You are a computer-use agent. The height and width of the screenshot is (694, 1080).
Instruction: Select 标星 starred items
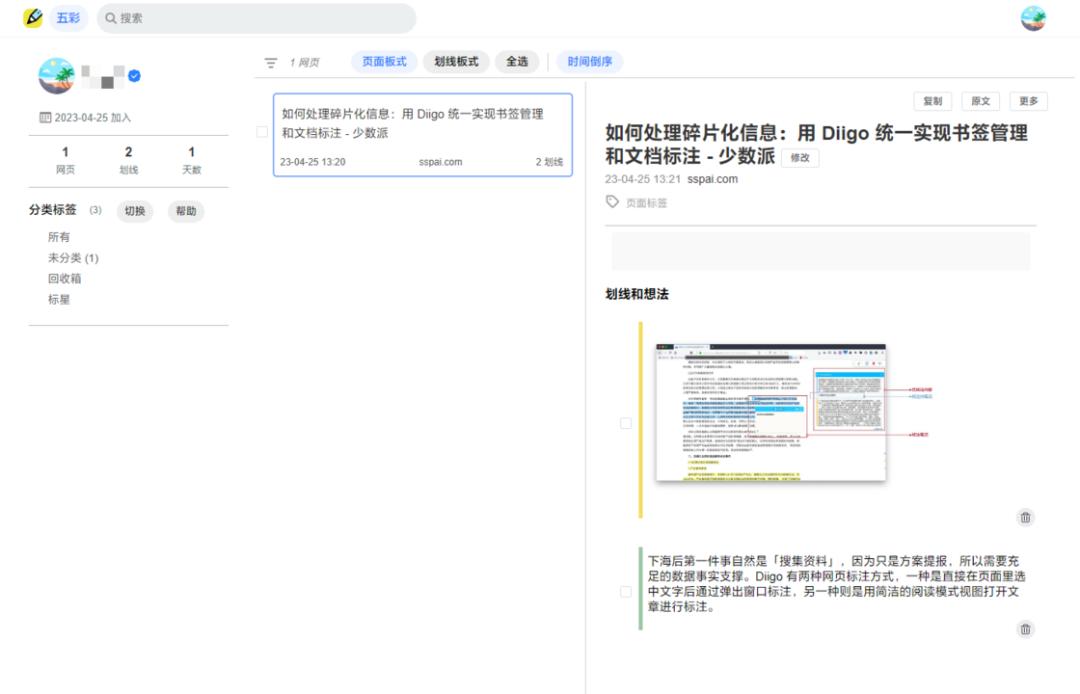tap(59, 299)
